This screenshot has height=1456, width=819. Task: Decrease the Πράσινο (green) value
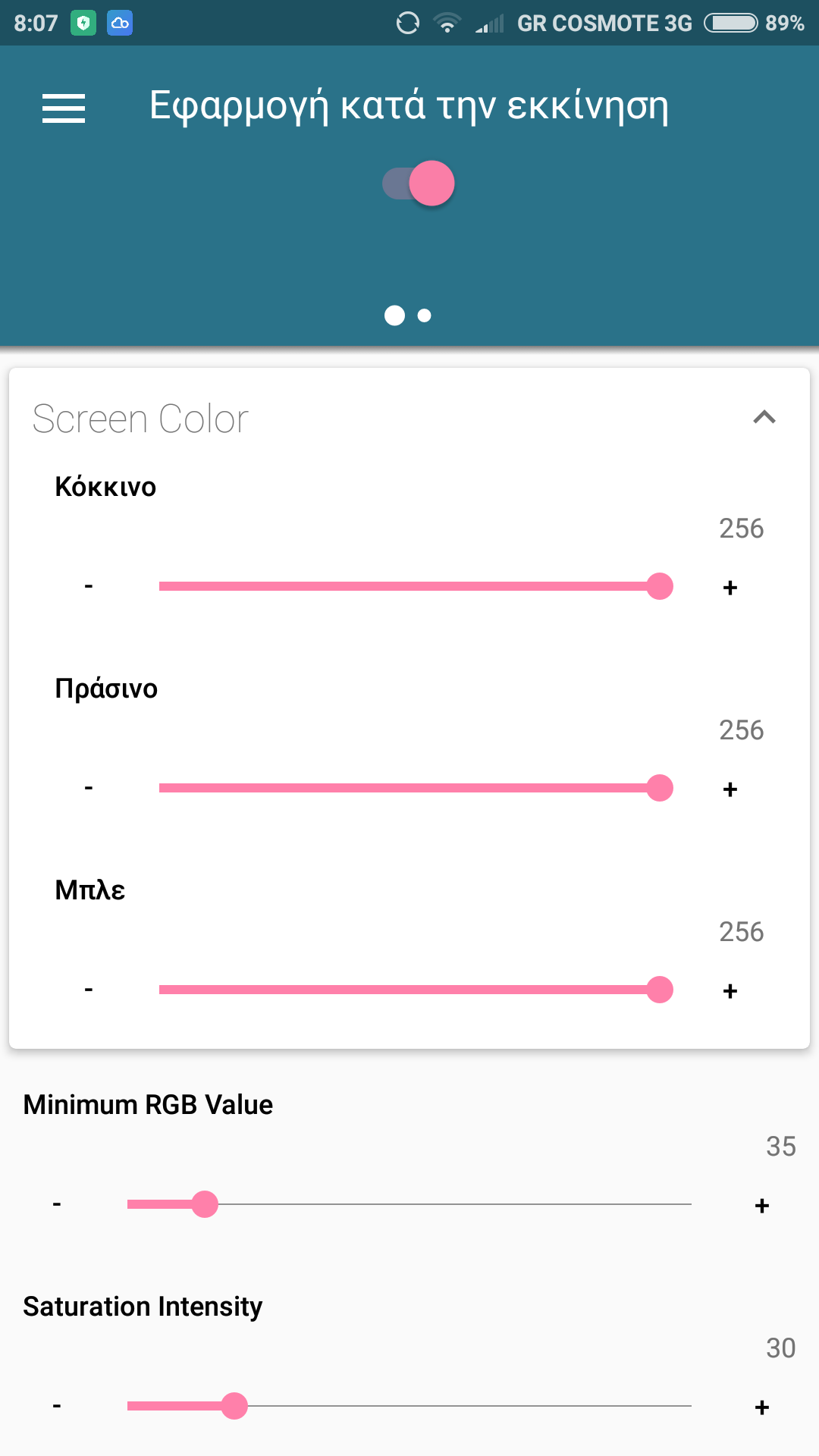(x=89, y=788)
